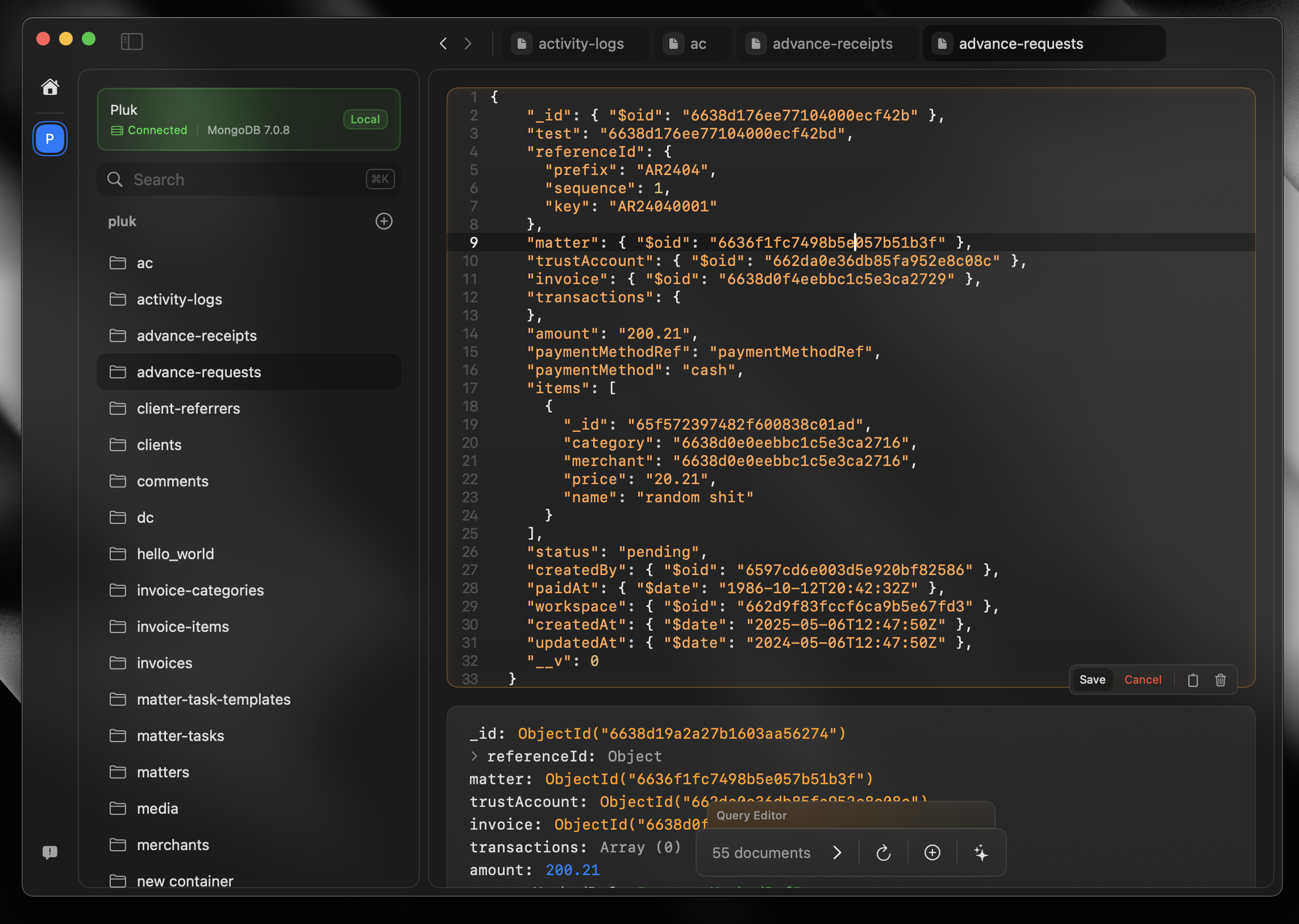Click chevron next to 55 documents
This screenshot has height=924, width=1299.
(837, 852)
